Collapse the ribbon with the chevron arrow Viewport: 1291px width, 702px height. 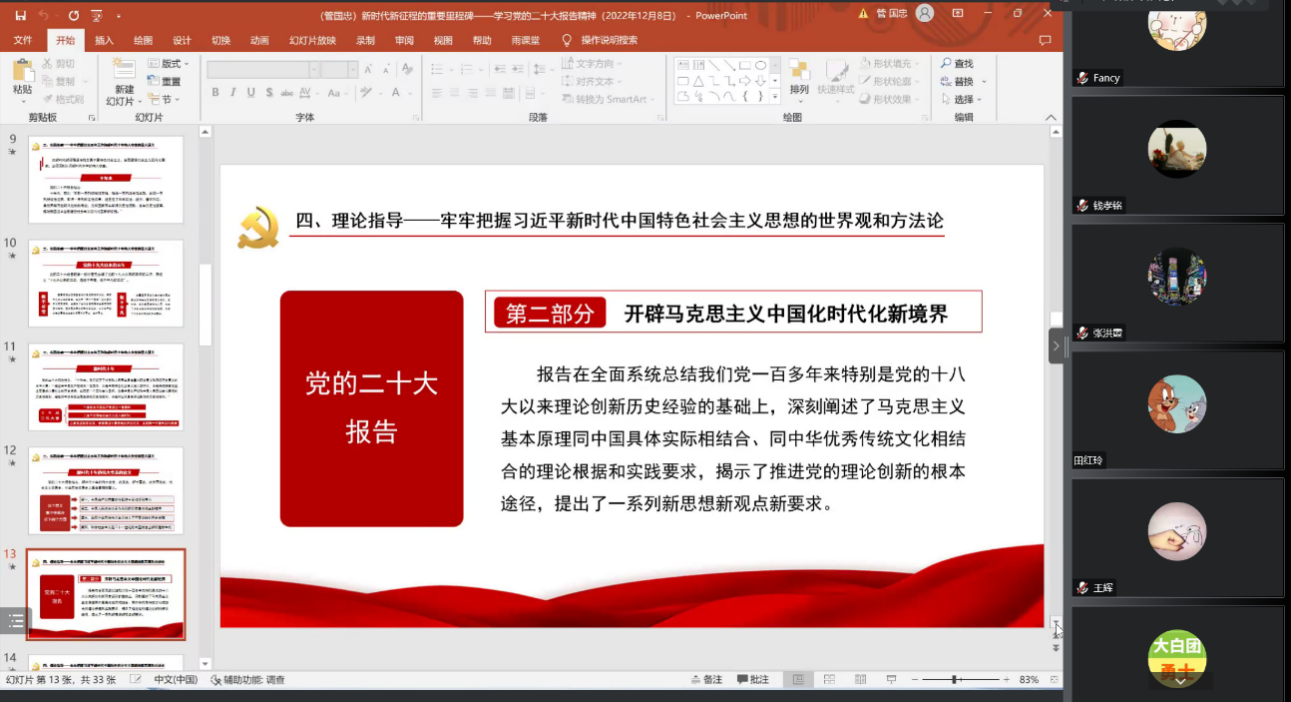1052,117
